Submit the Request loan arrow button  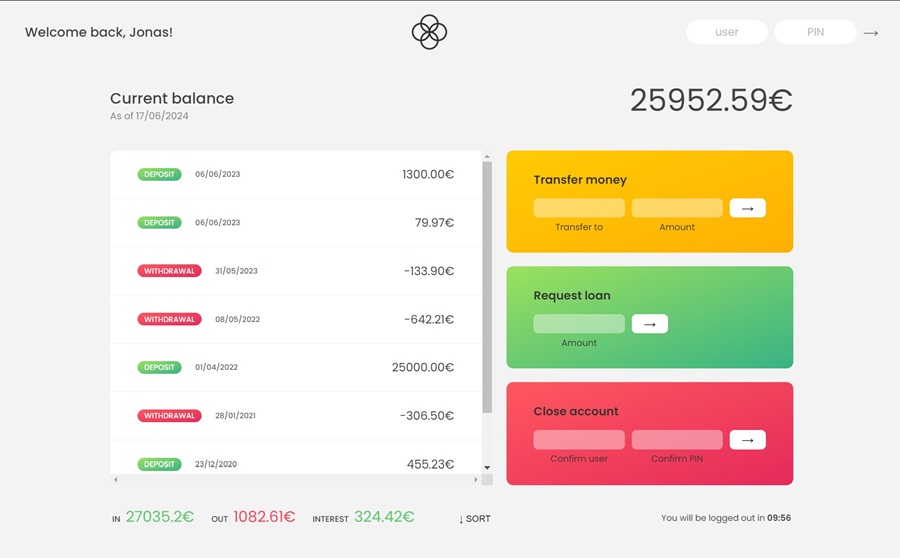coord(650,324)
